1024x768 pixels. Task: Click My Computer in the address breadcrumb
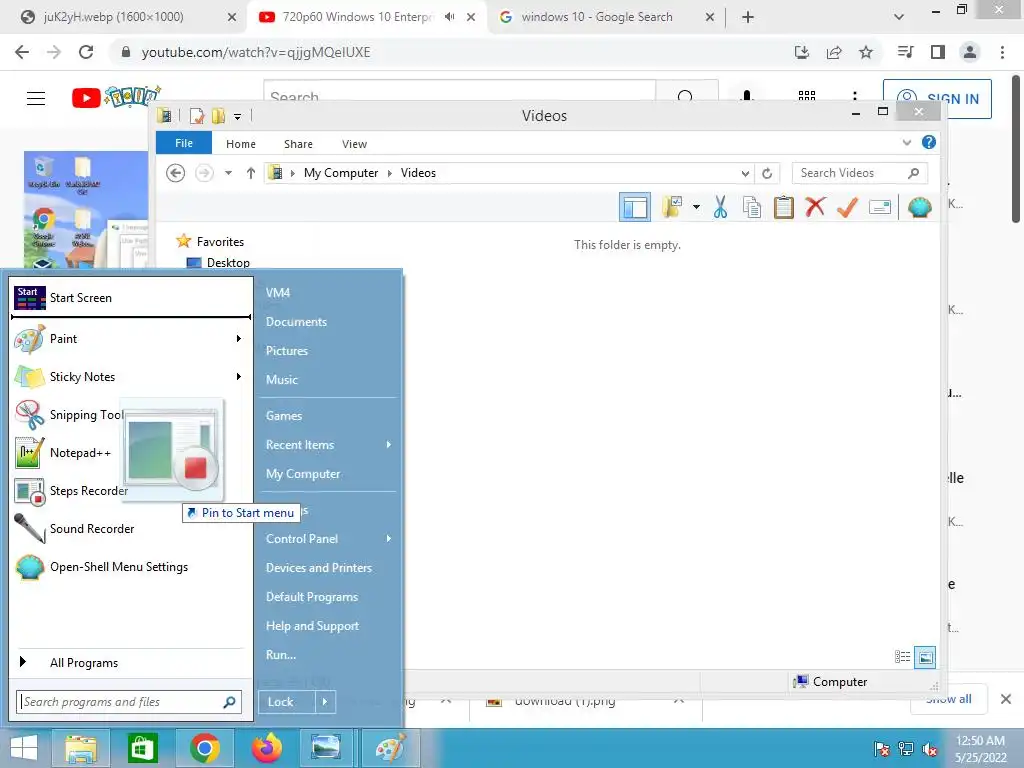[341, 173]
